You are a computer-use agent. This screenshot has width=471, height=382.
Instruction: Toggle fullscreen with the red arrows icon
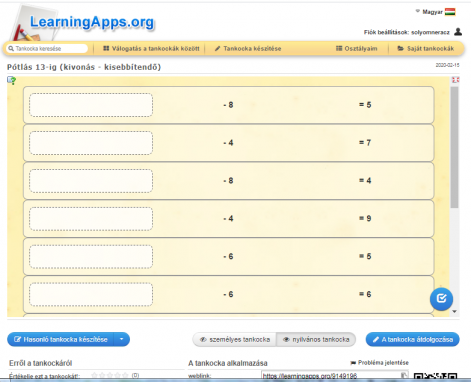click(x=455, y=80)
